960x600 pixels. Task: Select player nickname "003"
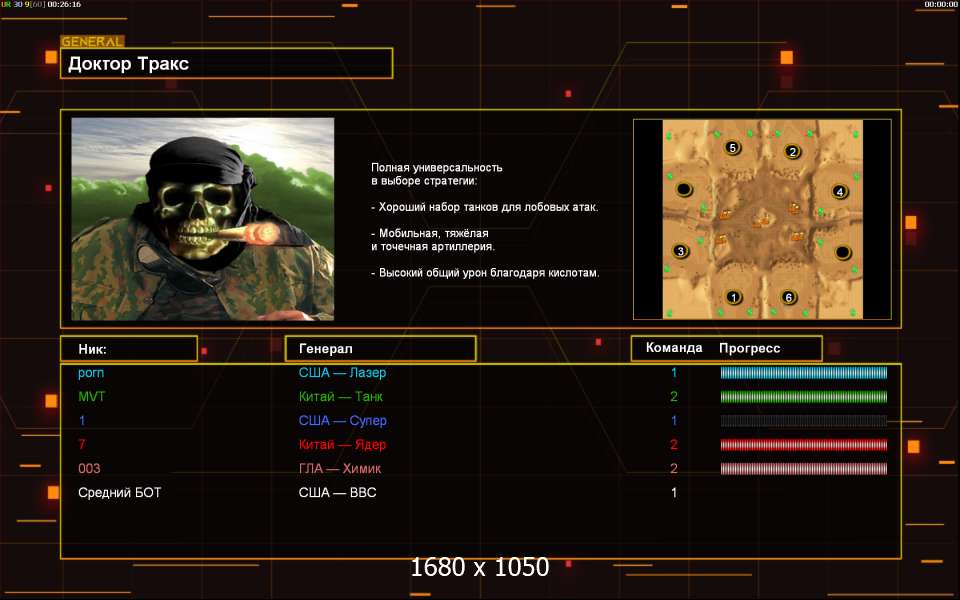pyautogui.click(x=89, y=468)
